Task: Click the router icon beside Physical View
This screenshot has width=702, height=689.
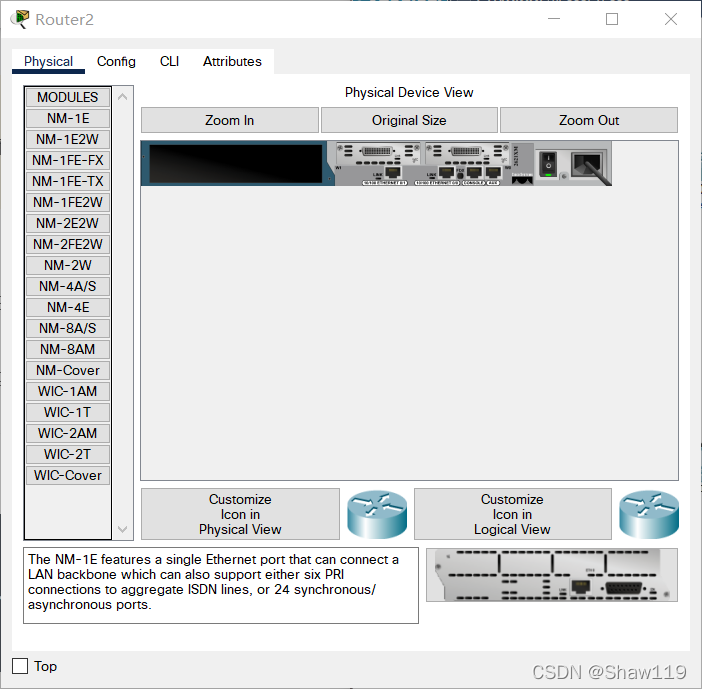Action: tap(377, 514)
